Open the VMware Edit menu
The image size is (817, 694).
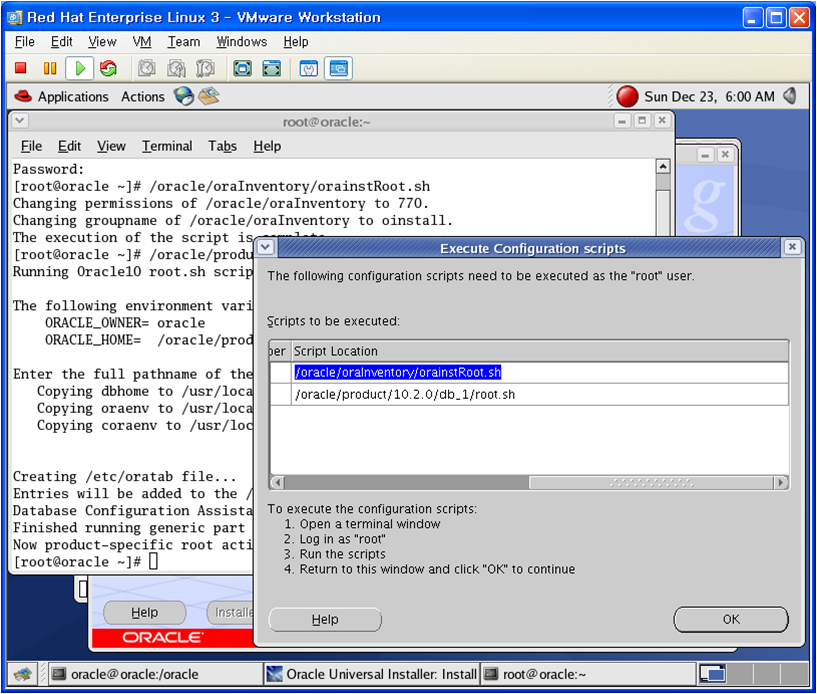pyautogui.click(x=61, y=42)
